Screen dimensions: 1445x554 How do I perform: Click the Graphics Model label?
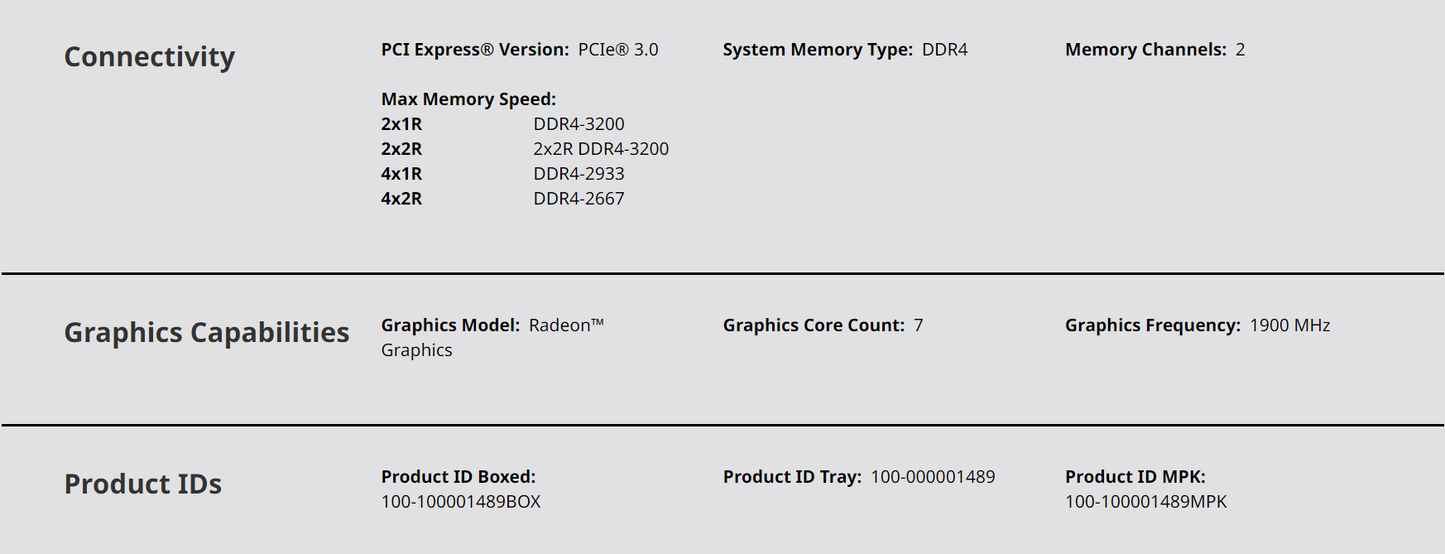coord(450,325)
